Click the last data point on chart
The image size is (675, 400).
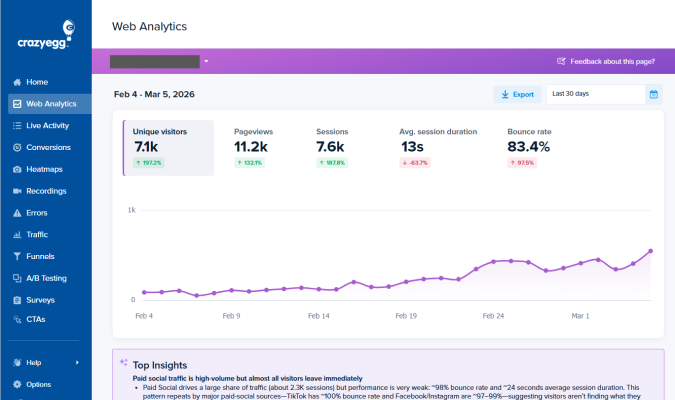[651, 251]
